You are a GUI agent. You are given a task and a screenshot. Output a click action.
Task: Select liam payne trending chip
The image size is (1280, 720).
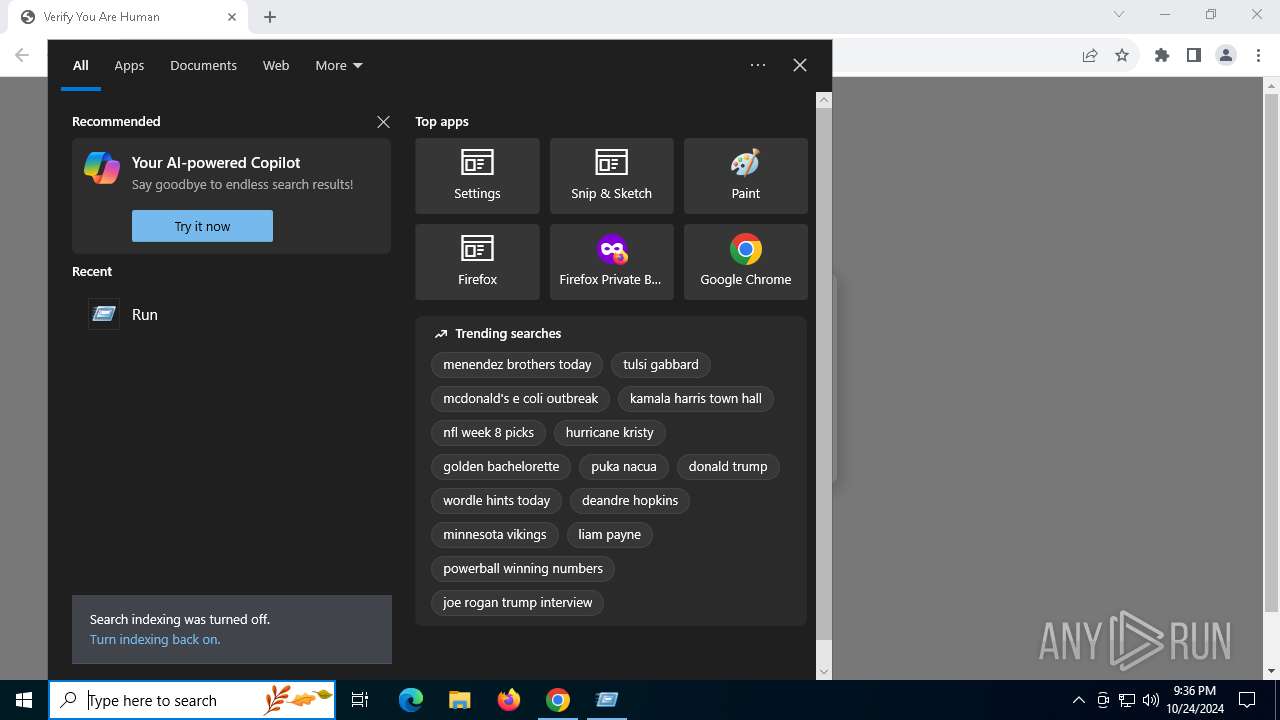[x=609, y=535]
